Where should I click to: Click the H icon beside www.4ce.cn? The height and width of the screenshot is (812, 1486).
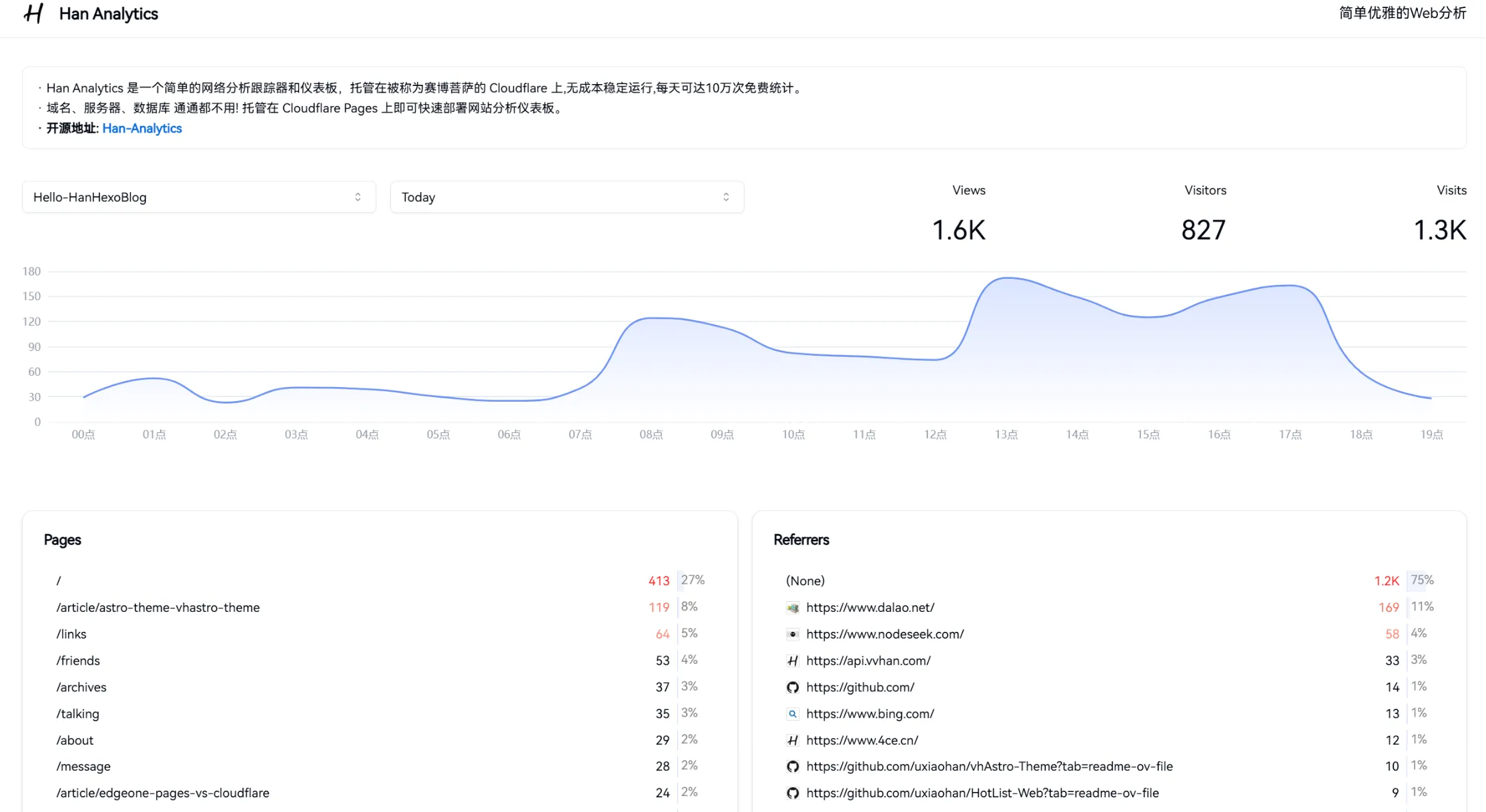click(793, 741)
